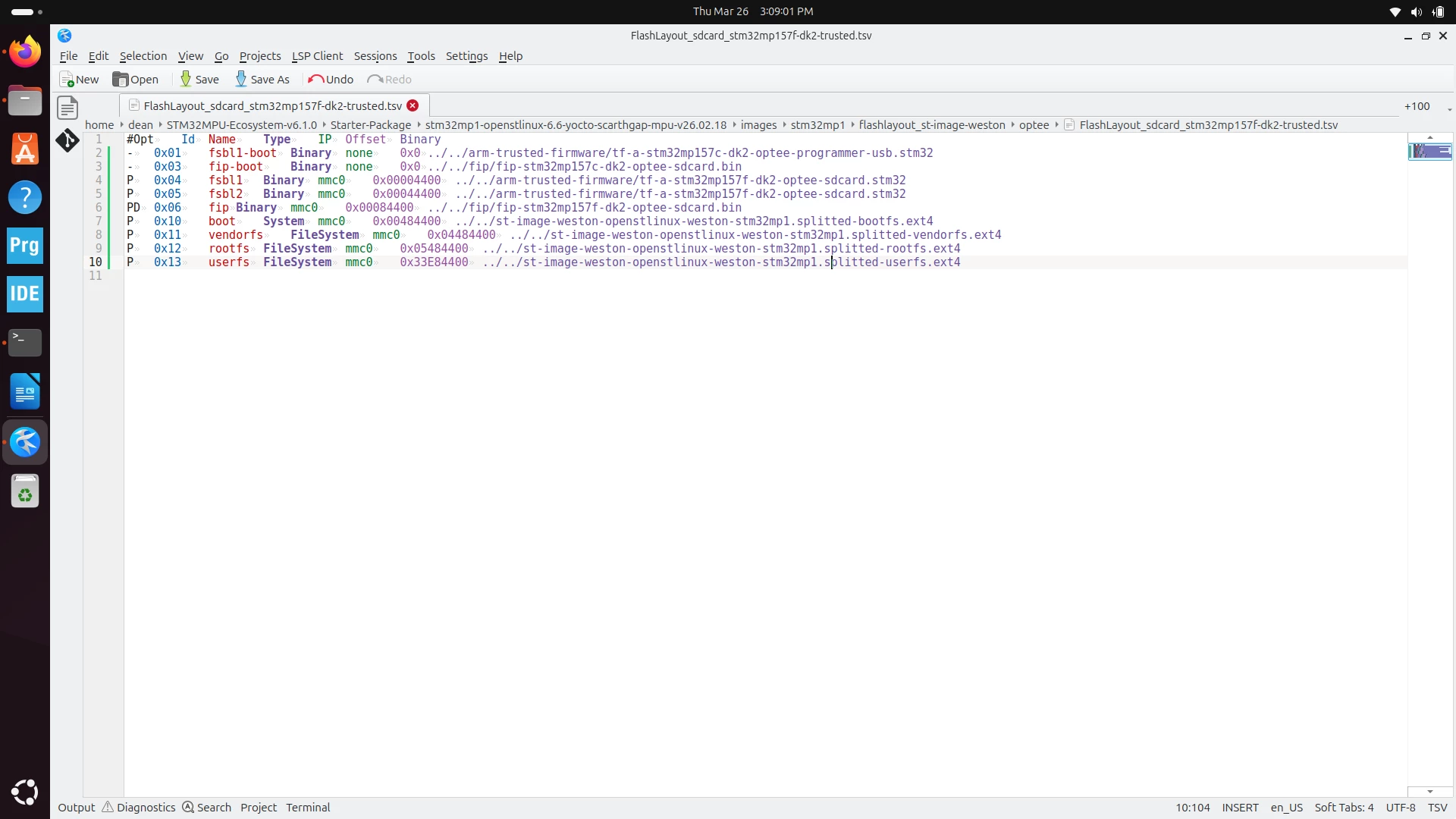Click the vendorfs name on line 8
This screenshot has width=1456, height=819.
click(x=236, y=235)
